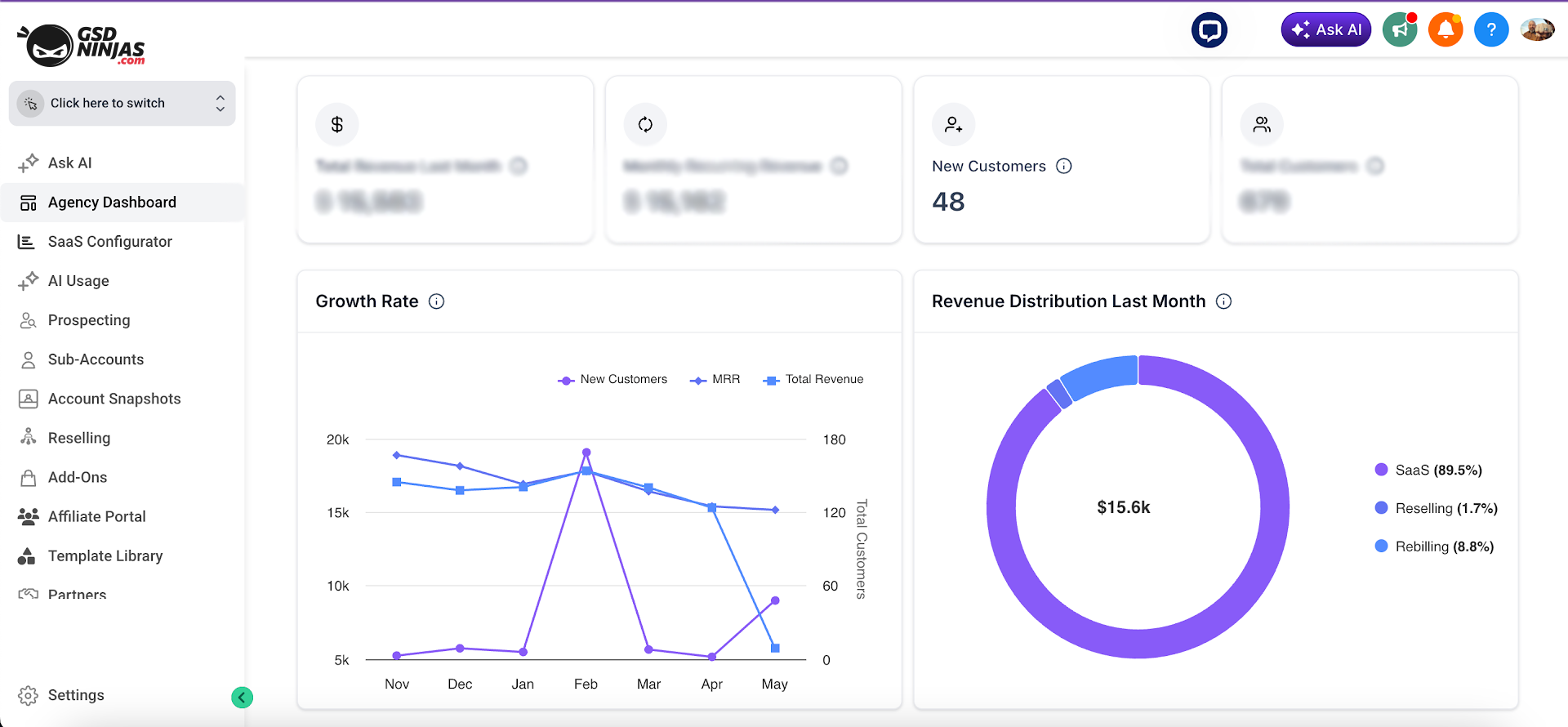The height and width of the screenshot is (727, 1568).
Task: Open the Click here to switch dropdown
Action: click(122, 103)
